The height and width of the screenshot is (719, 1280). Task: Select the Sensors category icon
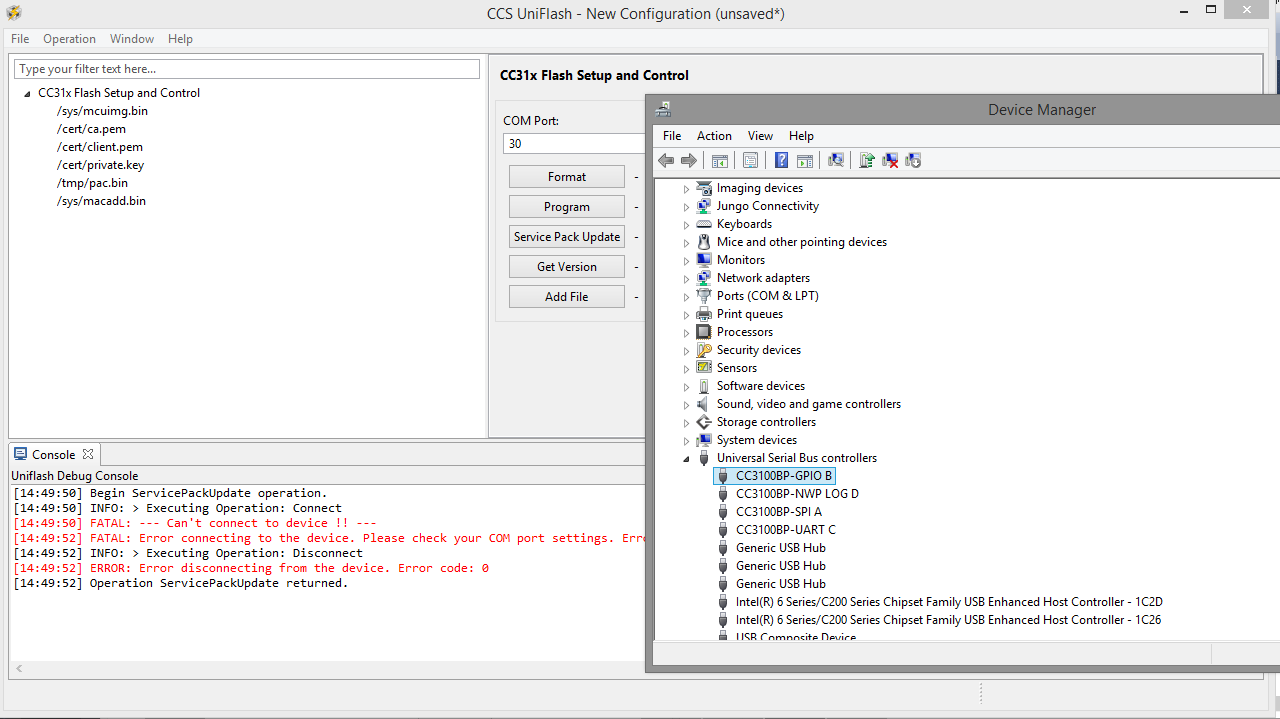point(705,368)
